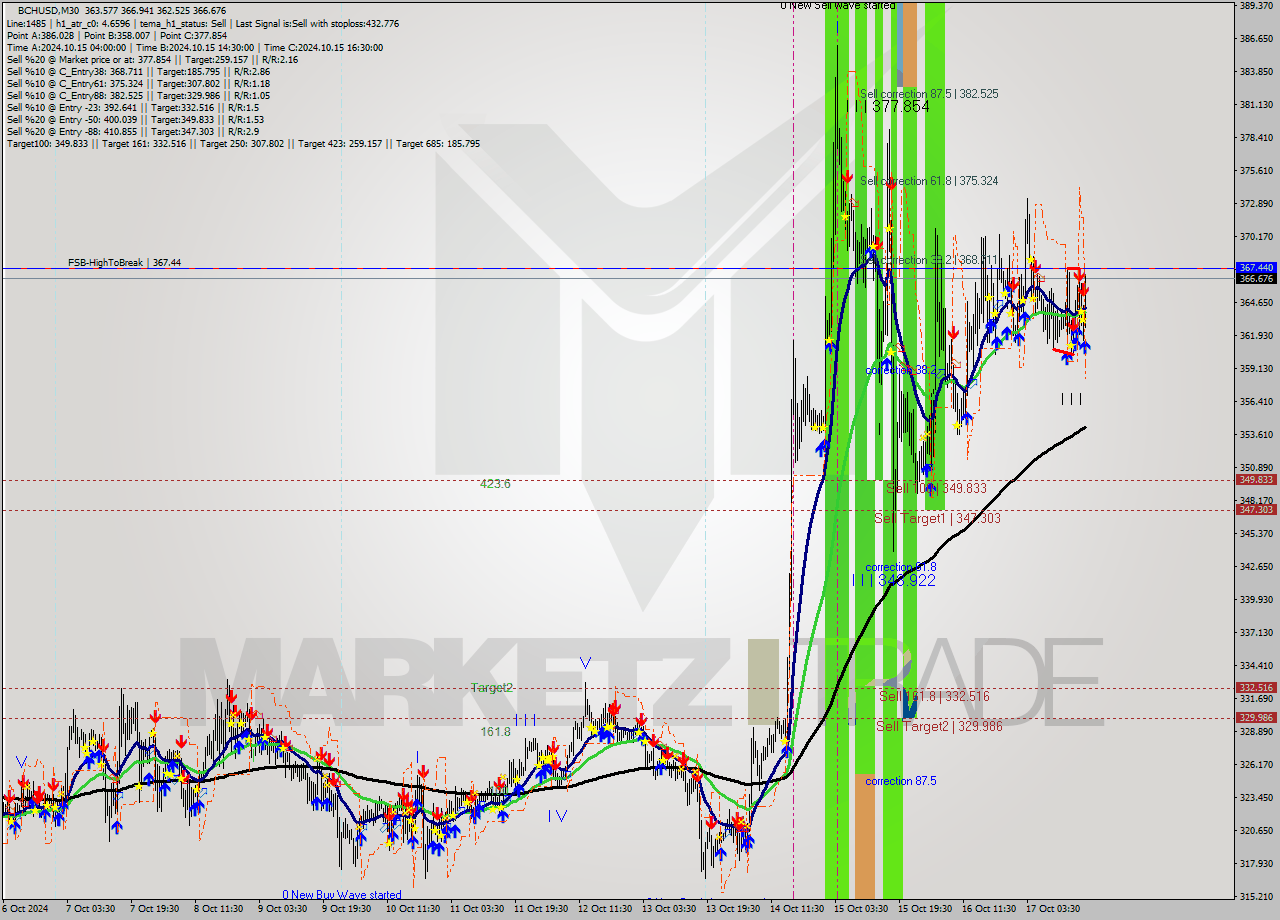Click the 'Sell 100 | 349.833' label
This screenshot has width=1280, height=920.
936,488
